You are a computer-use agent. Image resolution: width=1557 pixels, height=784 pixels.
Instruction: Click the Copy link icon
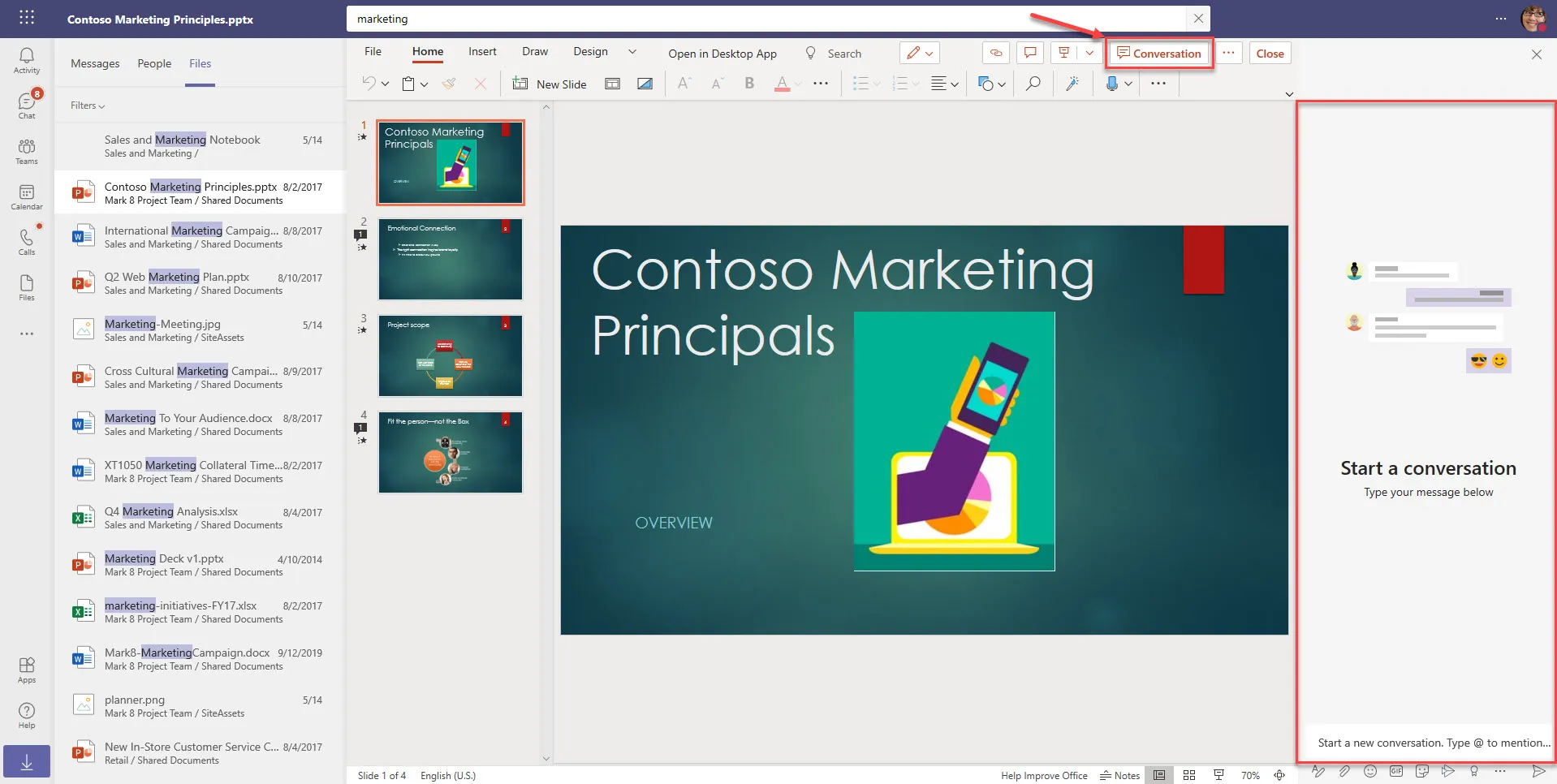[996, 53]
